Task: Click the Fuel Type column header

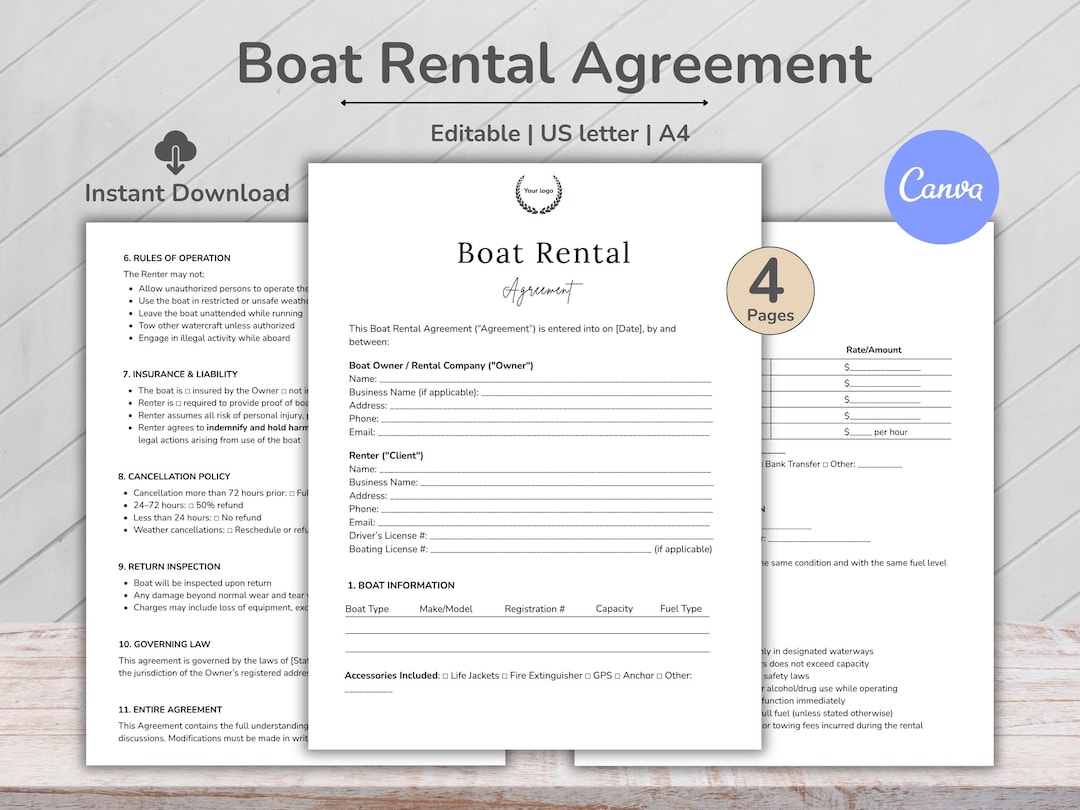Action: coord(681,609)
